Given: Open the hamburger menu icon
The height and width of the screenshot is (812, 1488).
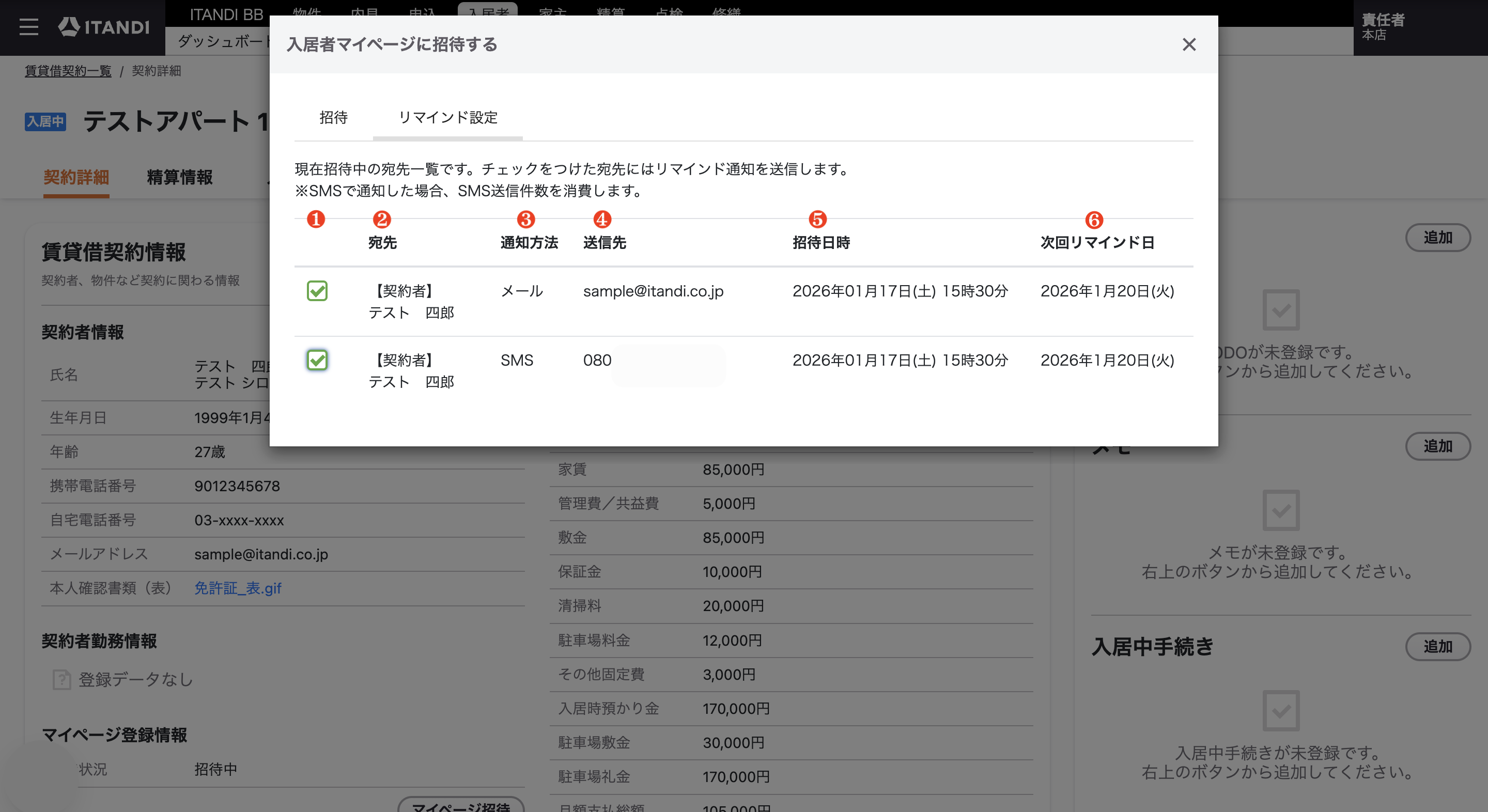Looking at the screenshot, I should pyautogui.click(x=28, y=26).
